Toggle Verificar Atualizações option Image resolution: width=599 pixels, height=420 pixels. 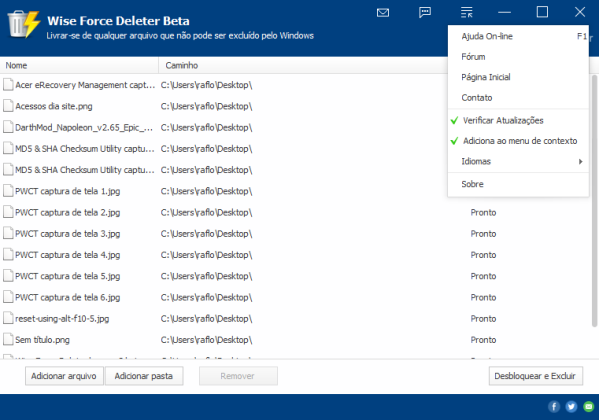click(x=518, y=120)
